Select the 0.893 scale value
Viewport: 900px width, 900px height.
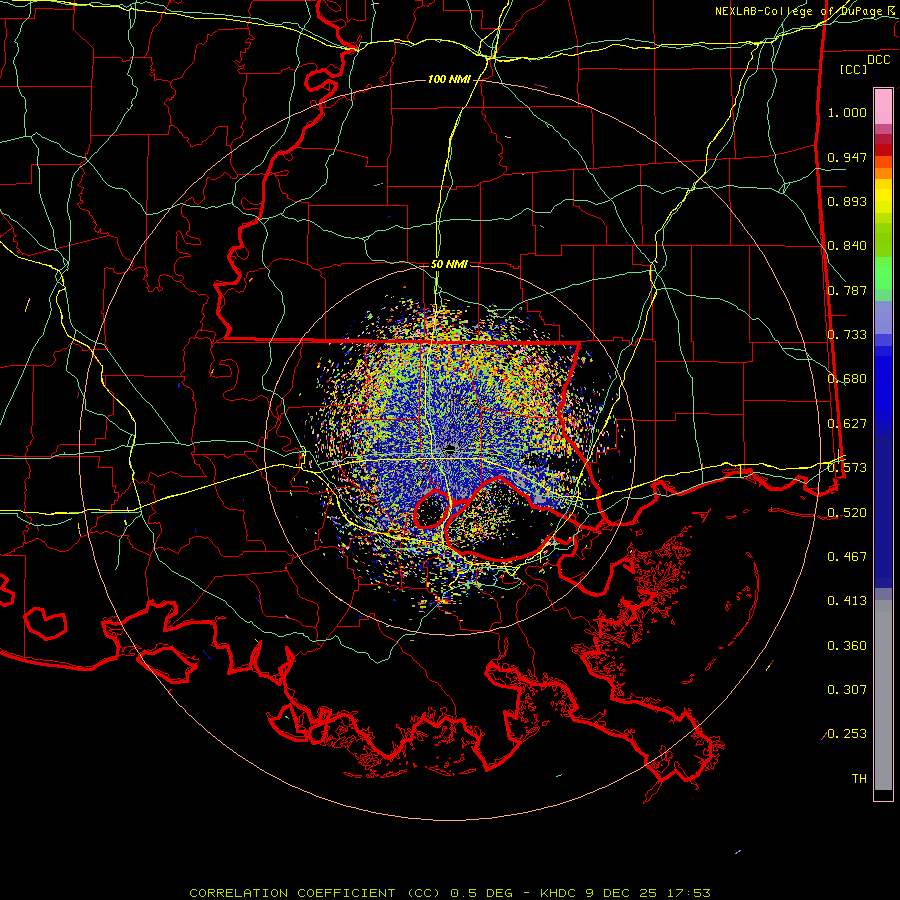tap(847, 201)
